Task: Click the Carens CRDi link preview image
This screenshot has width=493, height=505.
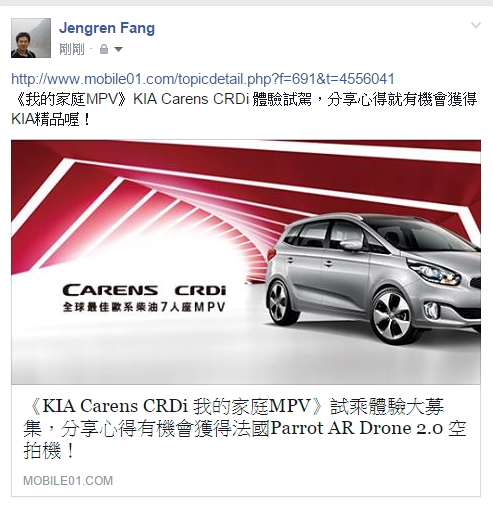Action: click(x=246, y=262)
